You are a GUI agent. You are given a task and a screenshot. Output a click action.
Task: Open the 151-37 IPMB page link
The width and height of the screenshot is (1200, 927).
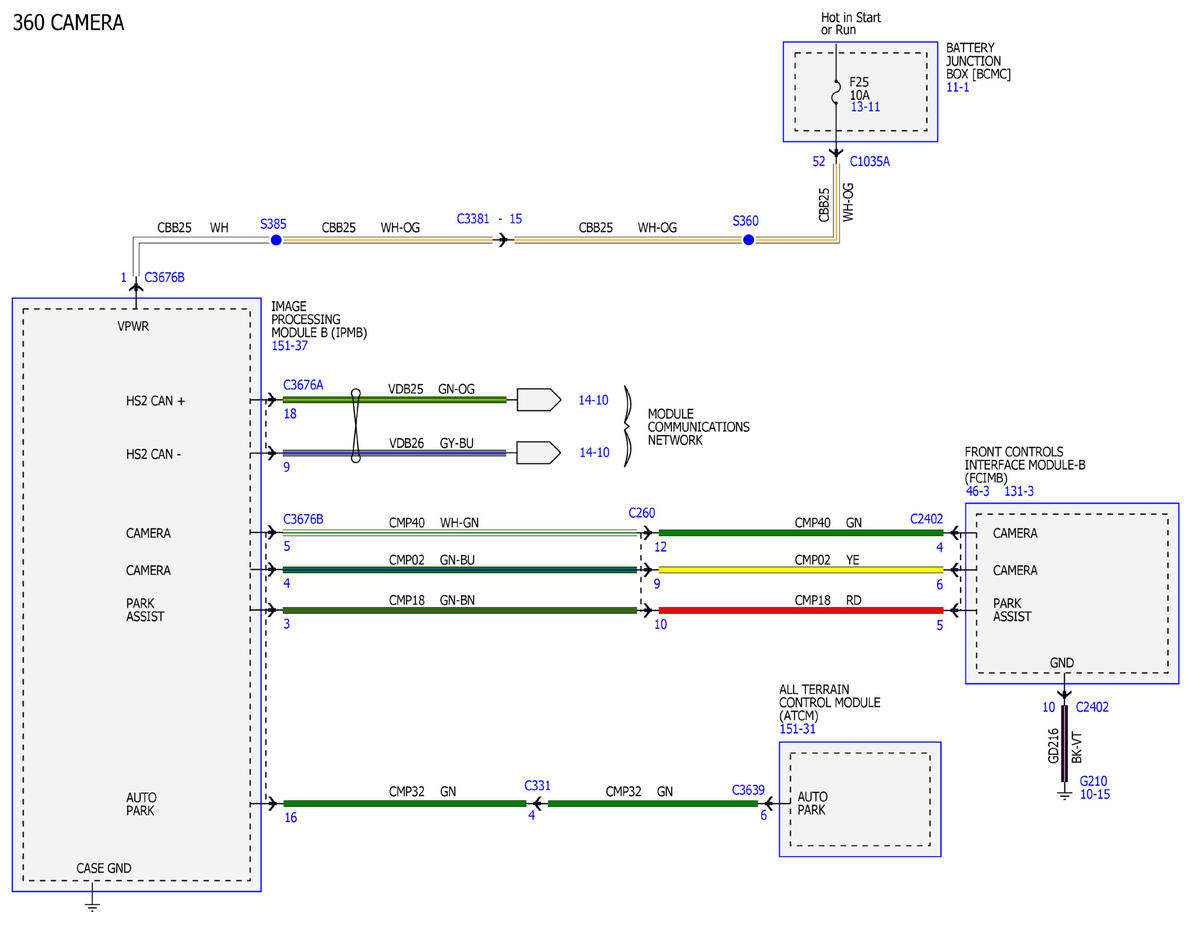coord(290,346)
